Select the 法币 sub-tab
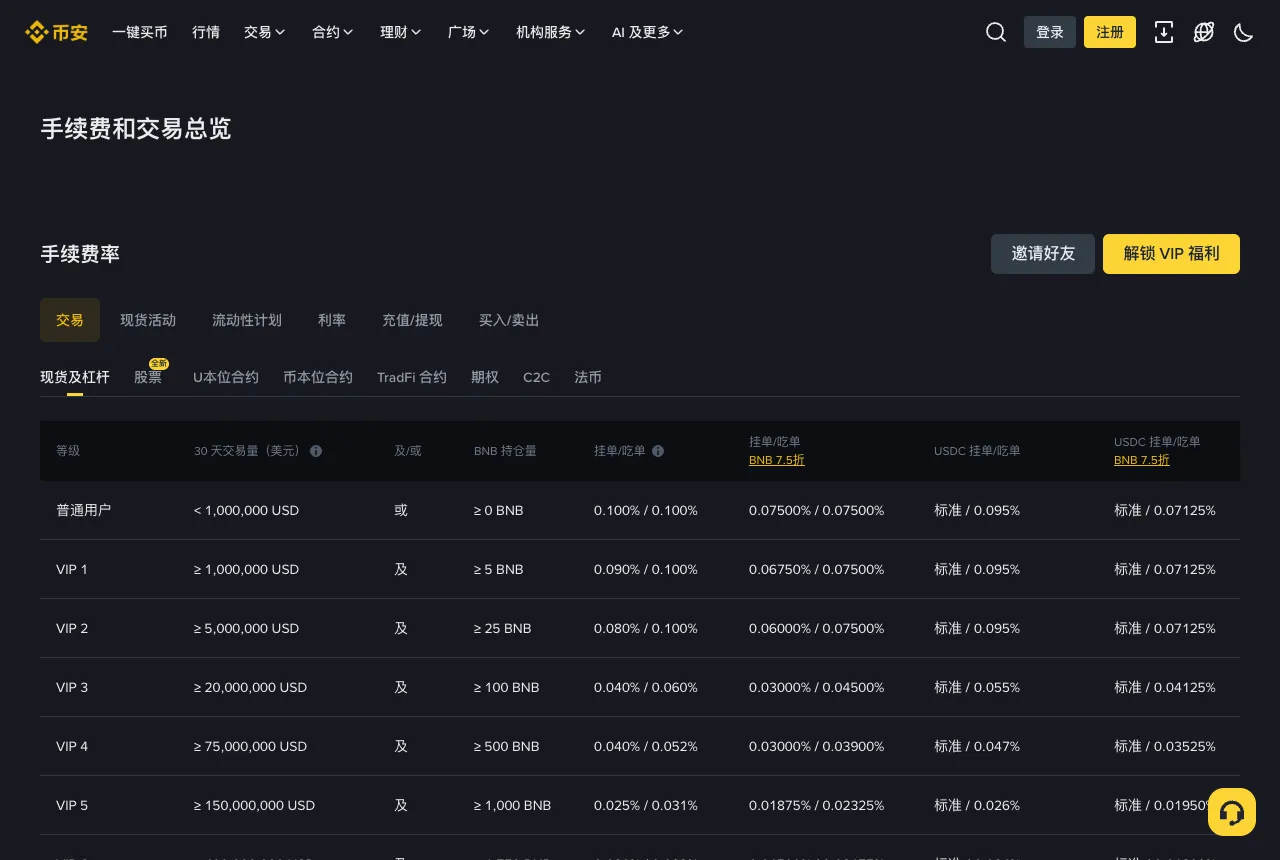Image resolution: width=1280 pixels, height=860 pixels. [588, 377]
